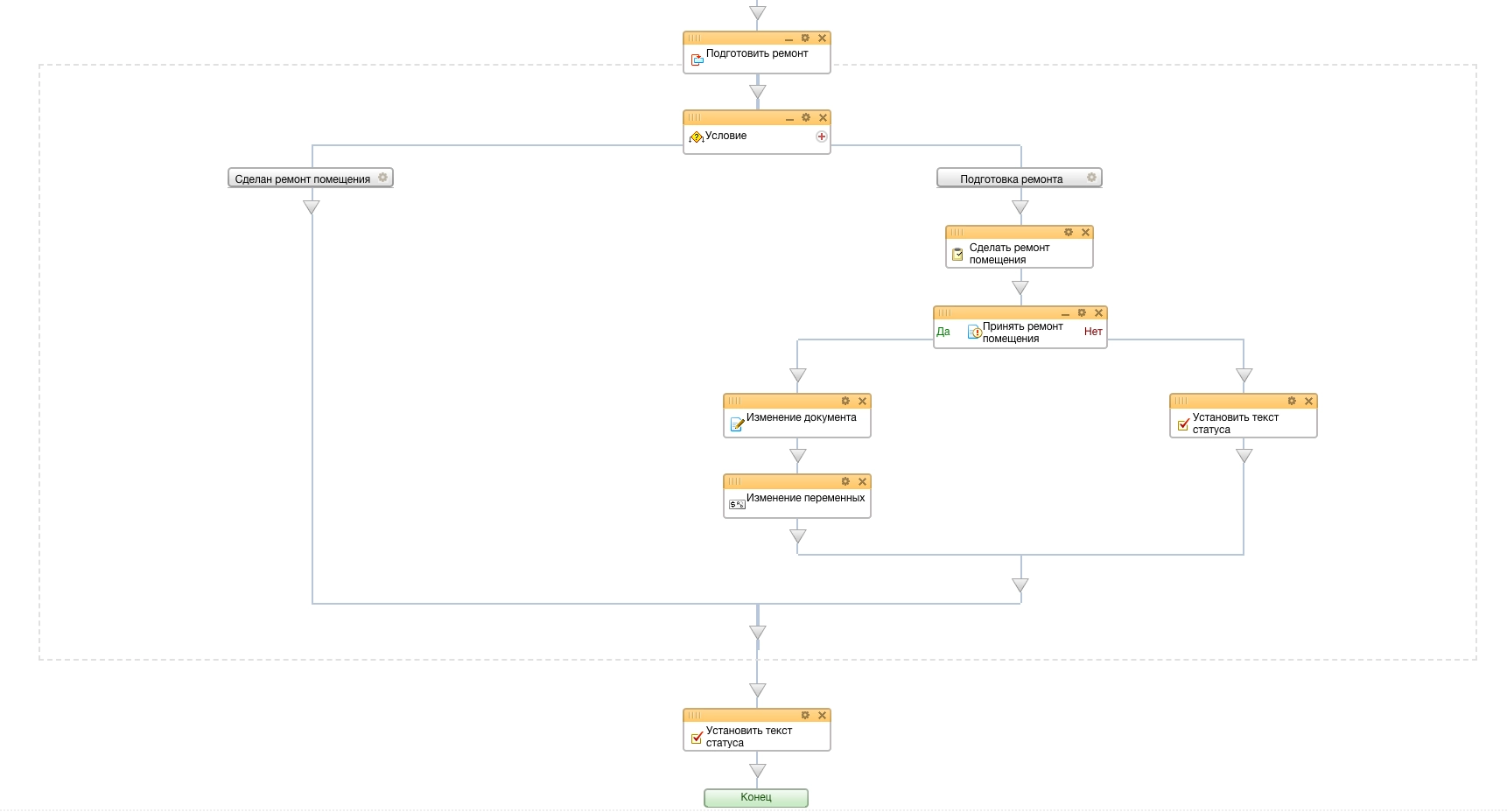
Task: Click insertion arrow directly above "Конец"
Action: [758, 771]
